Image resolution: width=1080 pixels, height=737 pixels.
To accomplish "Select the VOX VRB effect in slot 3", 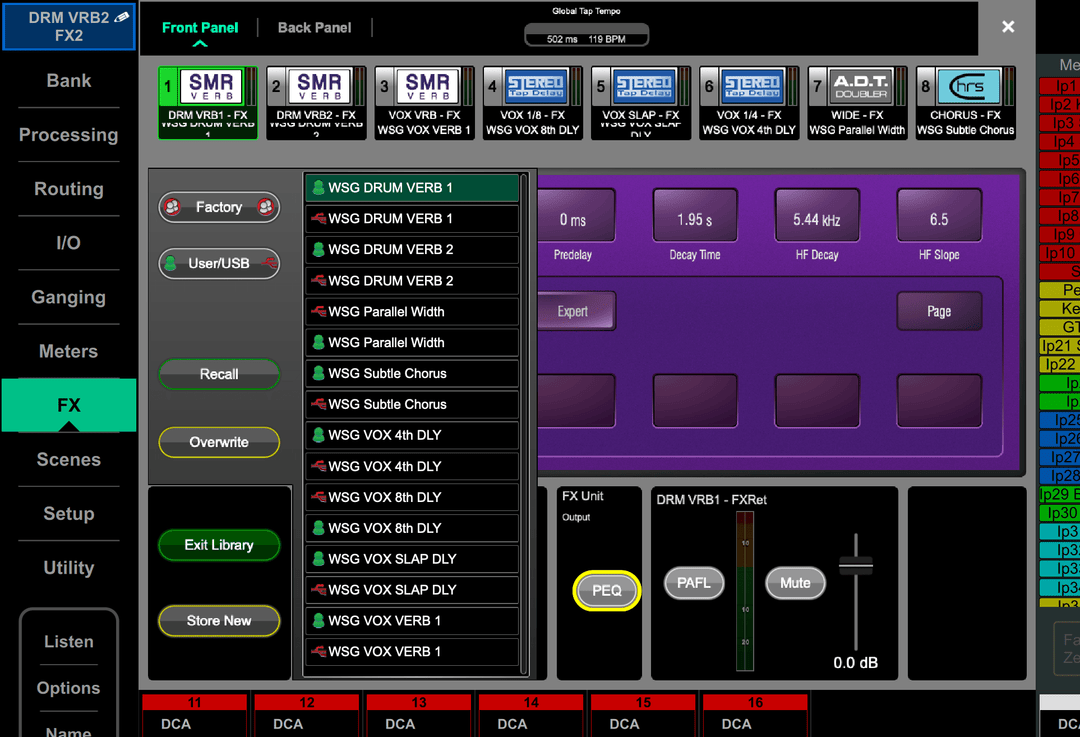I will pos(423,95).
